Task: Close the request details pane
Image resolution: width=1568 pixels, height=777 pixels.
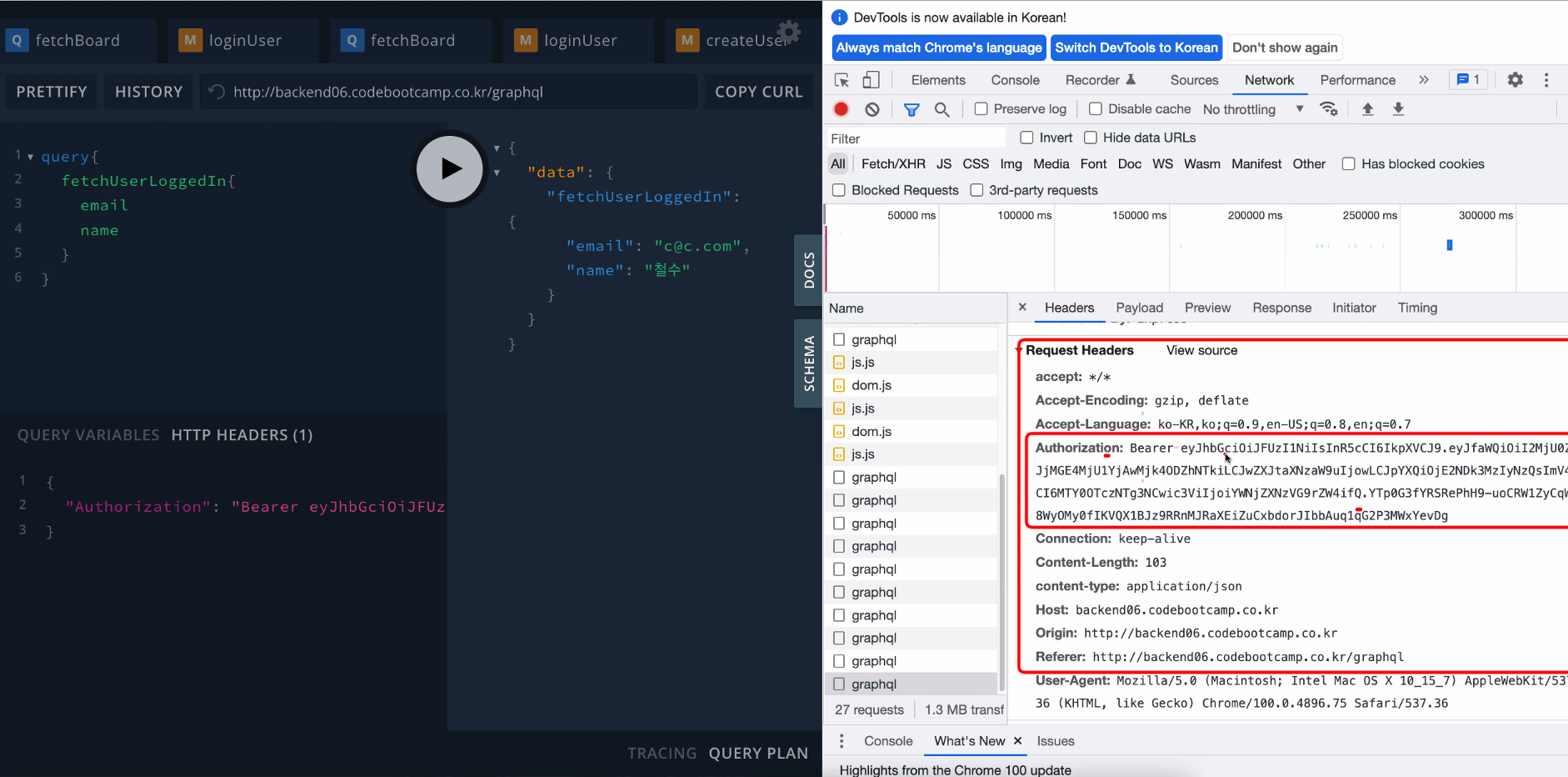Action: click(x=1022, y=307)
